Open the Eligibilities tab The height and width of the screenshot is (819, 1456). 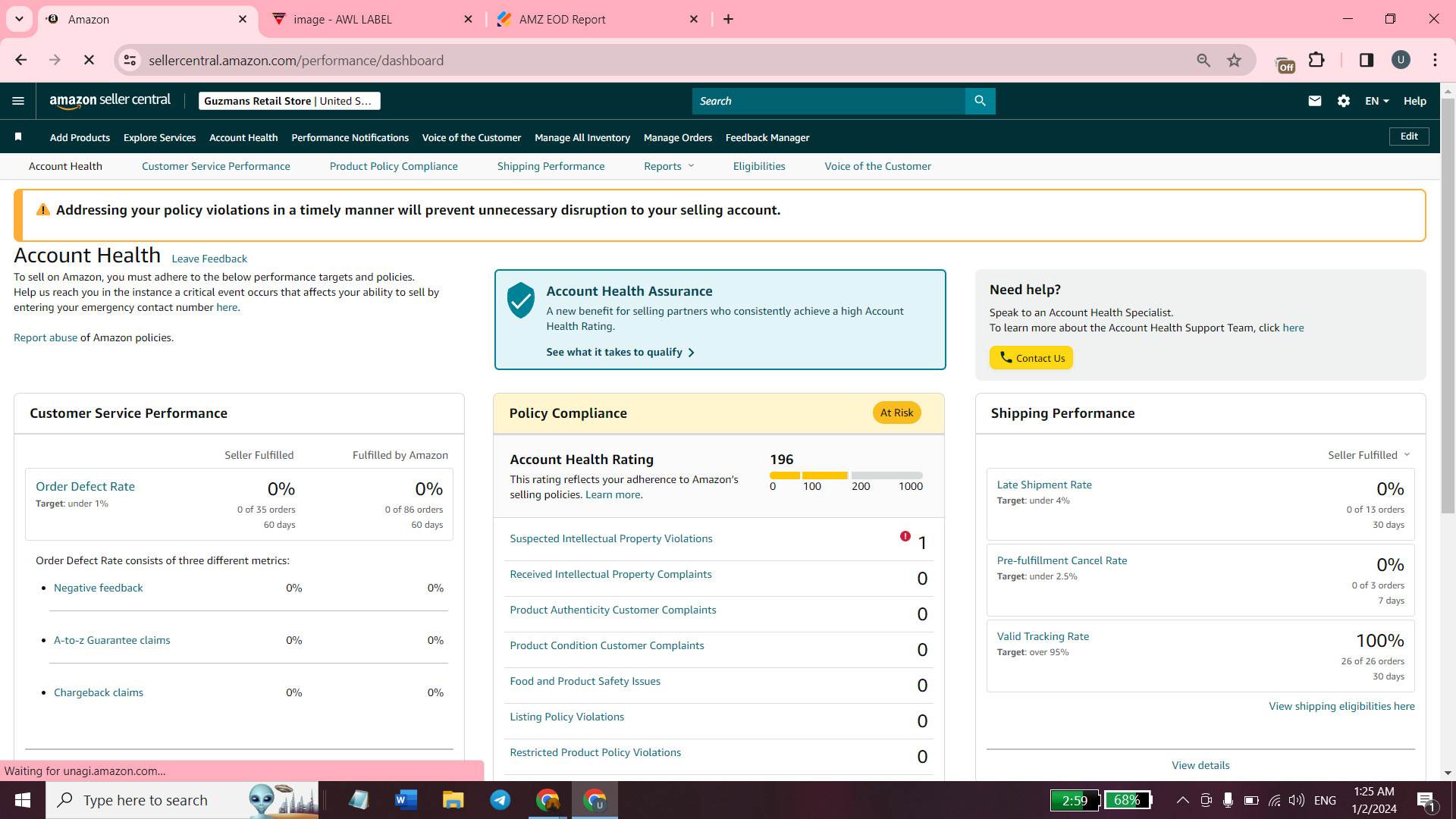tap(759, 166)
